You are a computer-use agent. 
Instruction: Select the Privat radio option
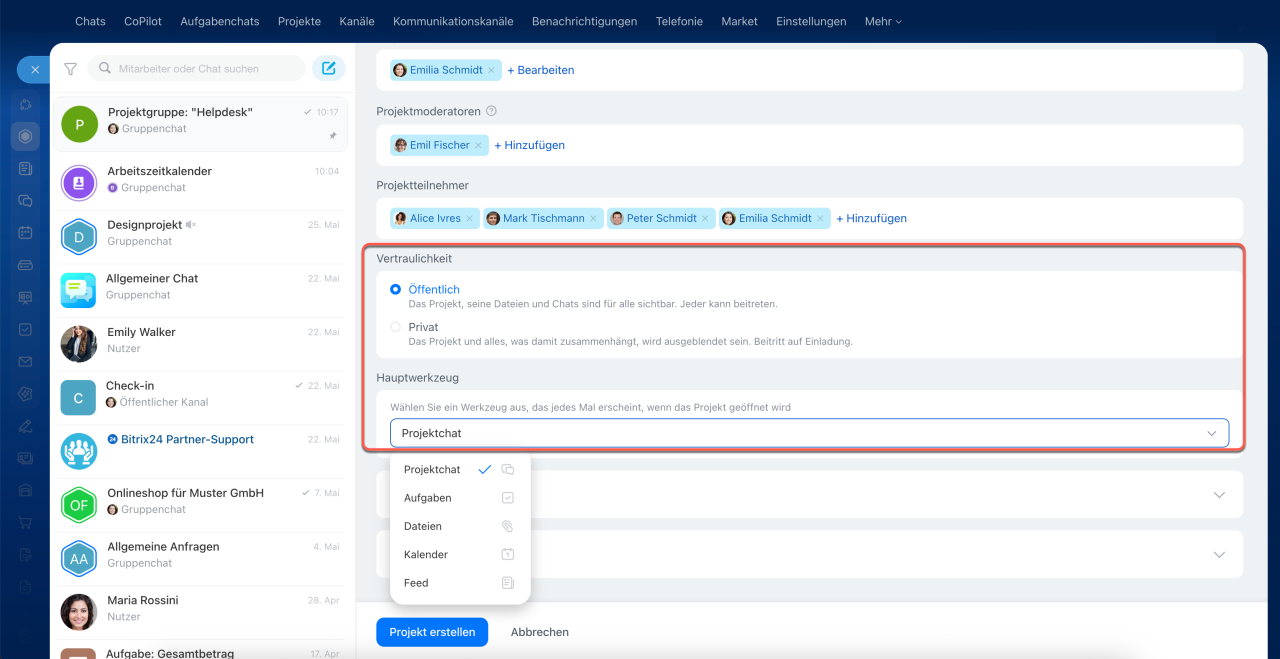396,327
